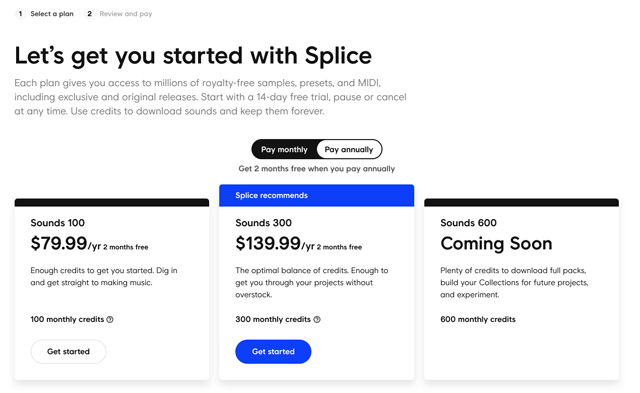Click the Splice recommends blue banner
This screenshot has width=640, height=393.
pyautogui.click(x=316, y=195)
